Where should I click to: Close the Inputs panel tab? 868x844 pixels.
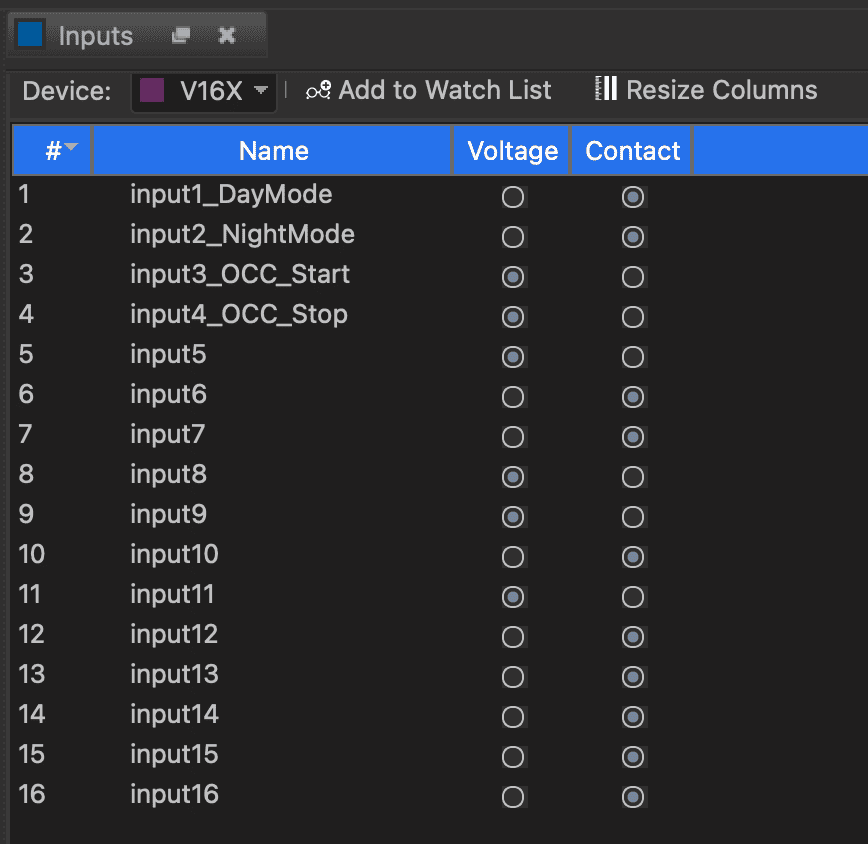point(227,36)
